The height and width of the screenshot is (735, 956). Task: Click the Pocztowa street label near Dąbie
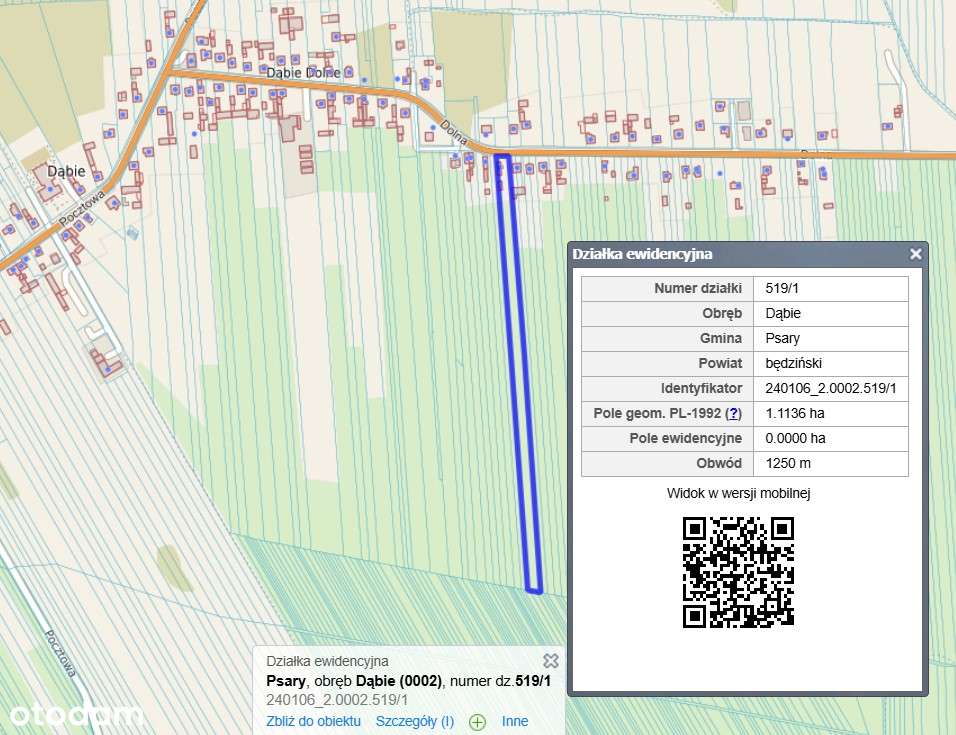(82, 207)
